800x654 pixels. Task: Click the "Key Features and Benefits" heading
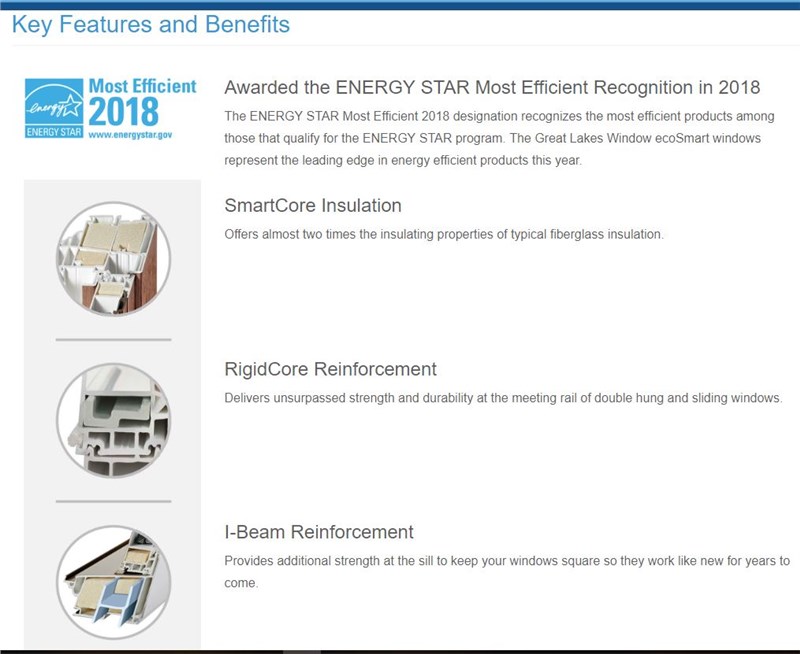tap(151, 24)
